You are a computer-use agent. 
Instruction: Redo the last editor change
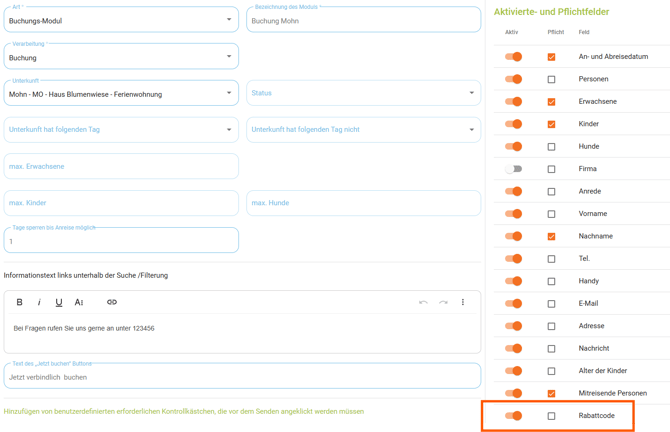click(x=443, y=302)
